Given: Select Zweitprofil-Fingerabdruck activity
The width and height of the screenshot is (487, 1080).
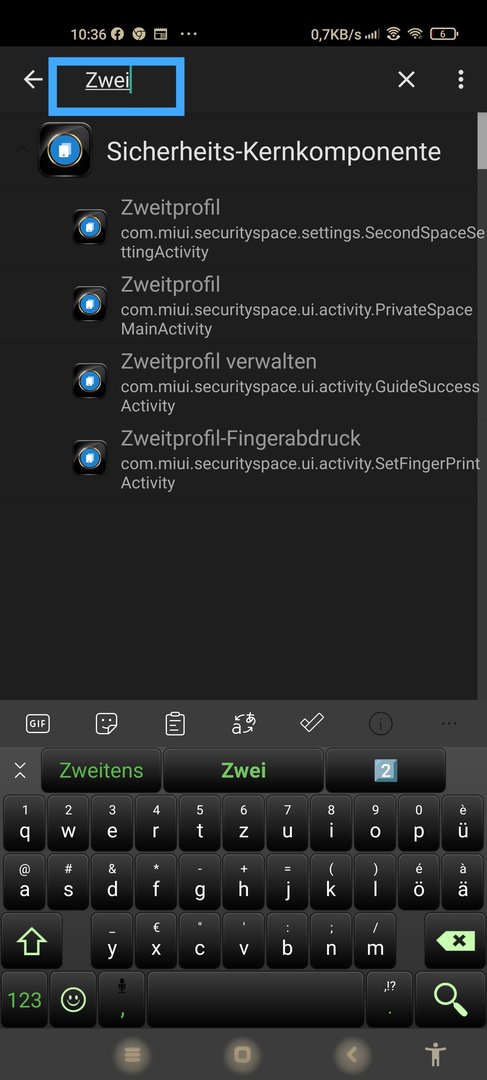Looking at the screenshot, I should pyautogui.click(x=278, y=460).
